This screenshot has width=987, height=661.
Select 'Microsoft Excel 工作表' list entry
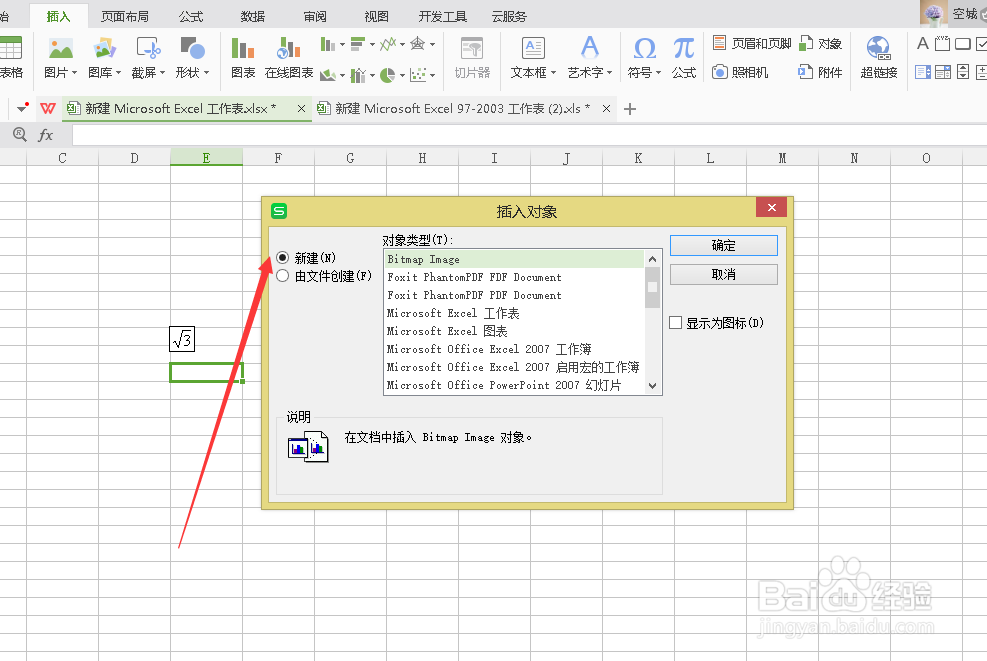(514, 313)
